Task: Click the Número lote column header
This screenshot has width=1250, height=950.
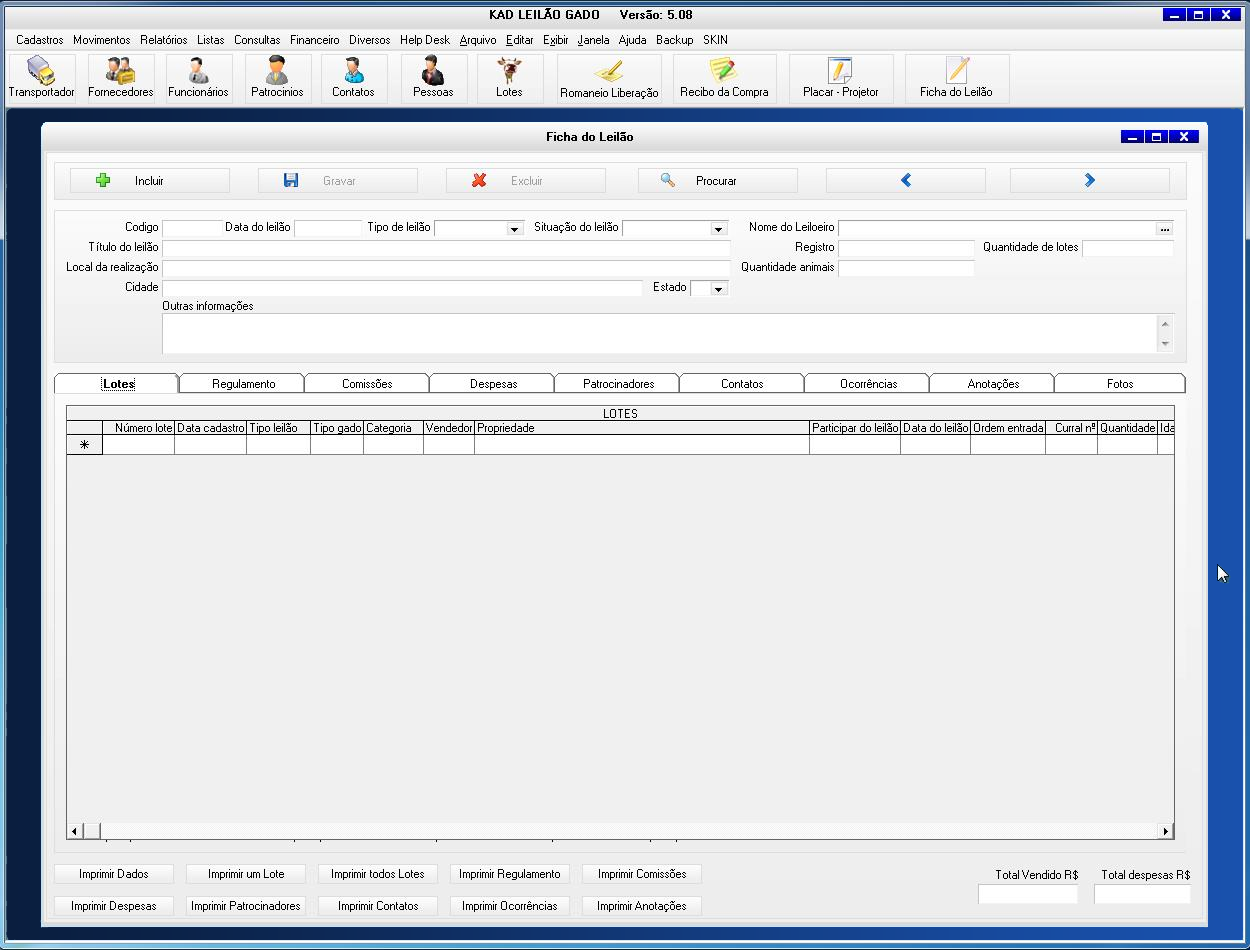Action: pos(138,428)
